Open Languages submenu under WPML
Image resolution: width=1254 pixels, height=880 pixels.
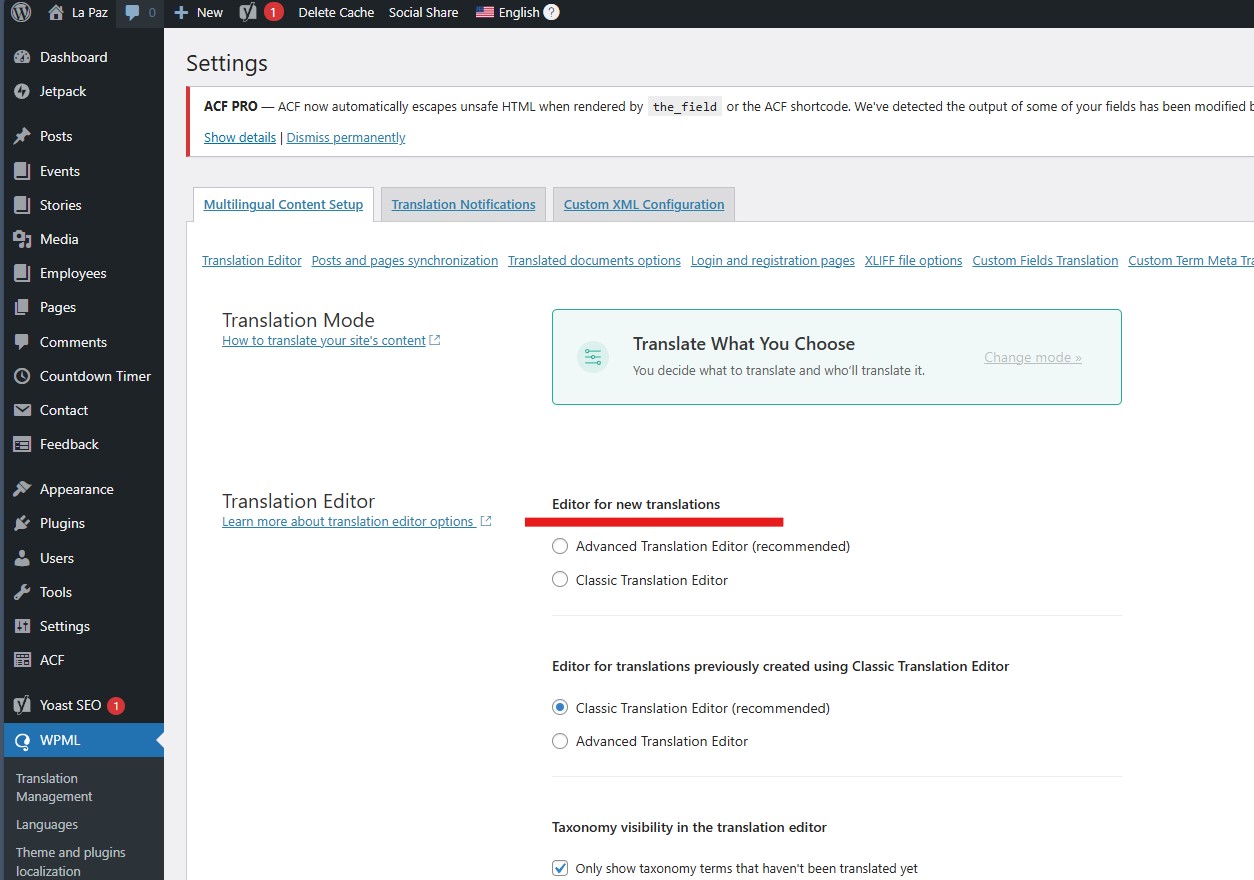[x=47, y=825]
